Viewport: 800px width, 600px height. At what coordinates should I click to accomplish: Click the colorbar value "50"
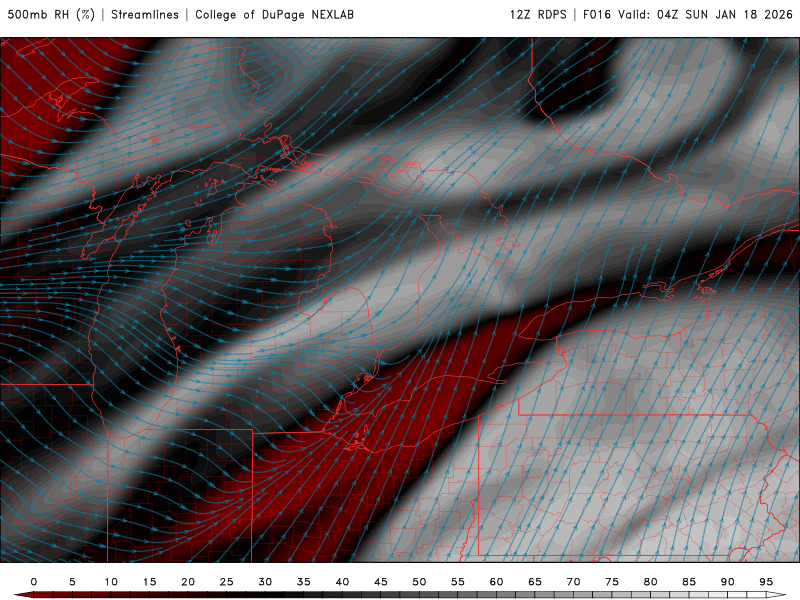(419, 582)
